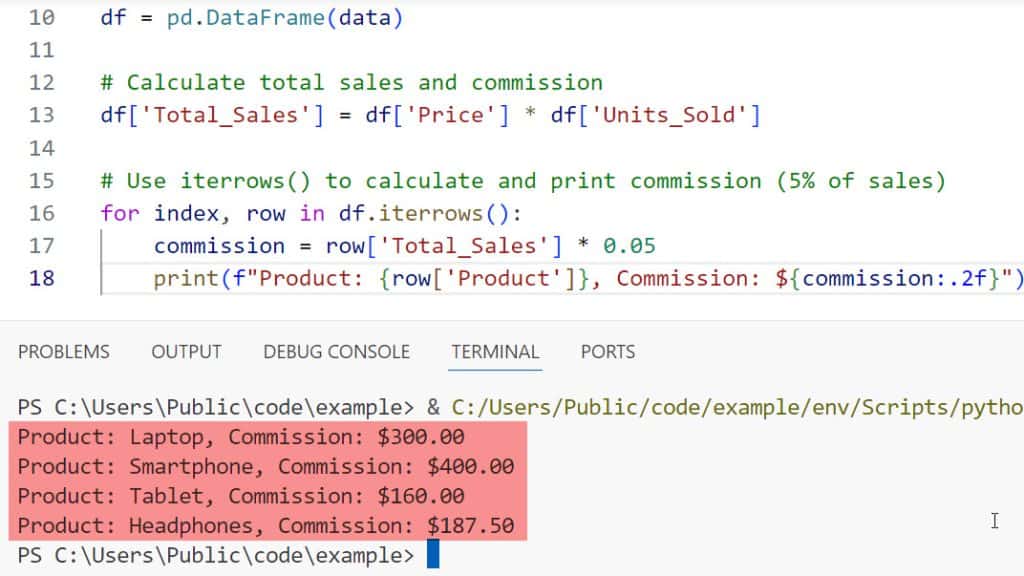This screenshot has width=1024, height=576.
Task: Select line number 16 in the gutter
Action: [42, 214]
